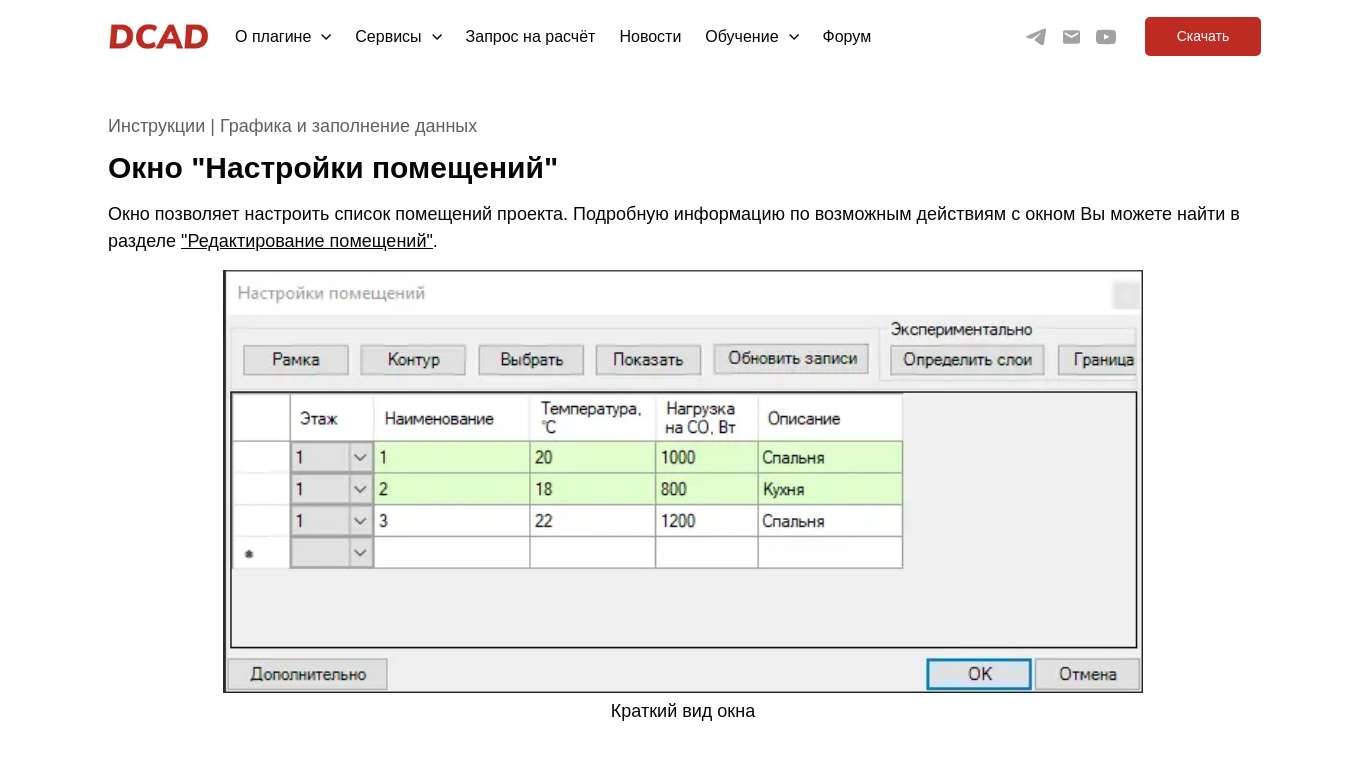Open the YouTube icon link
1366x768 pixels.
coord(1106,37)
